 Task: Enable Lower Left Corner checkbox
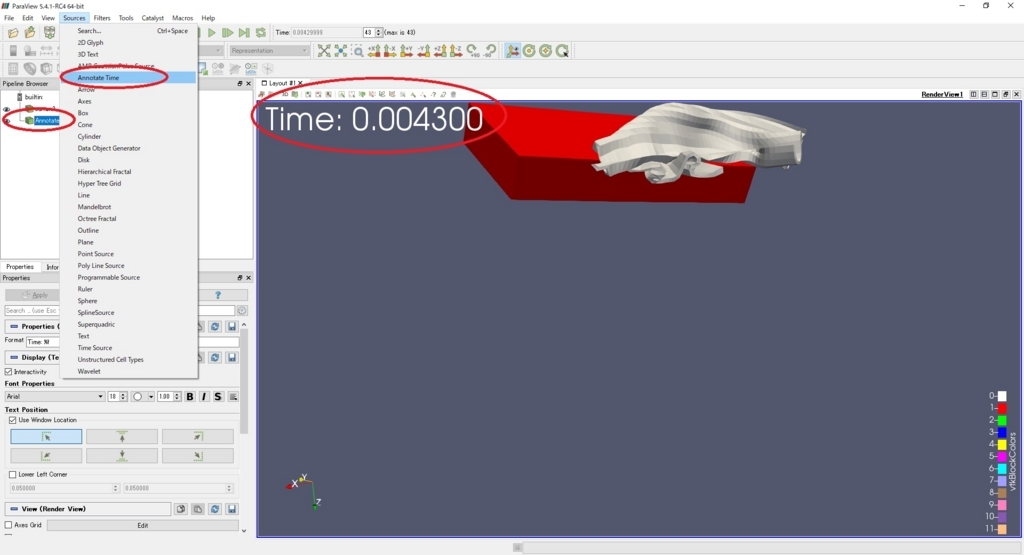pos(12,475)
